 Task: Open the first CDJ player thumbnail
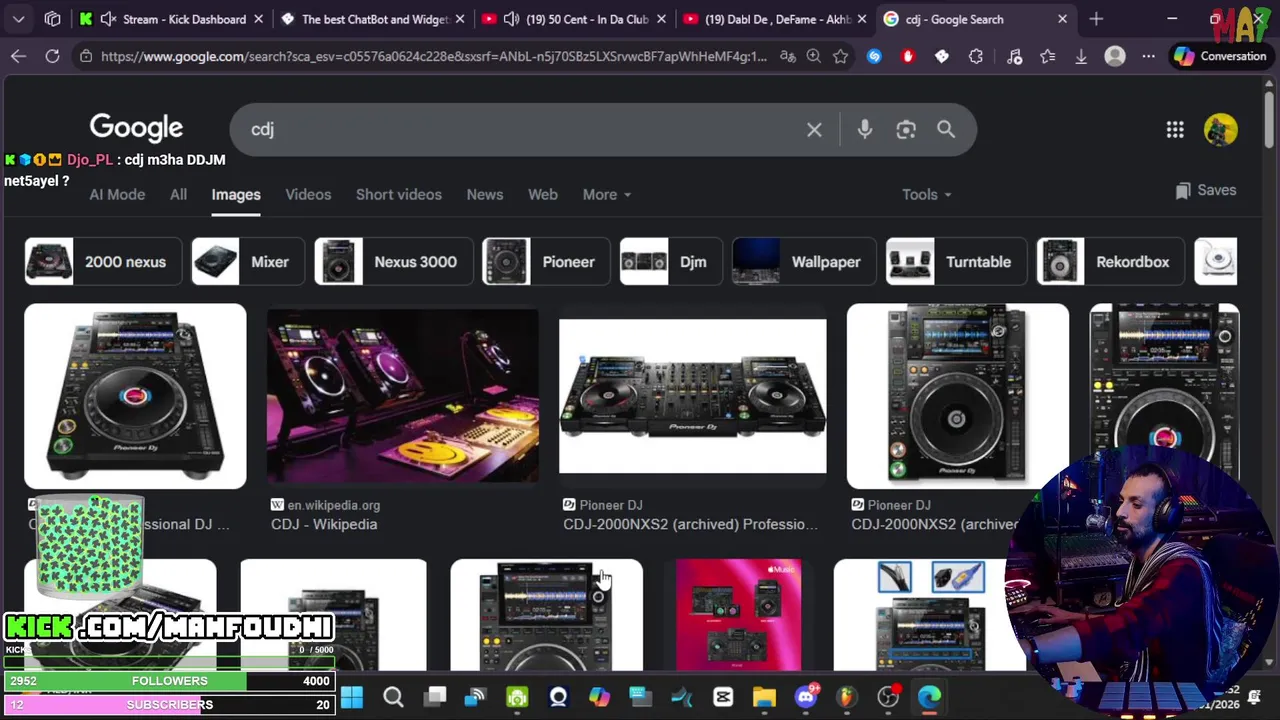coord(135,396)
